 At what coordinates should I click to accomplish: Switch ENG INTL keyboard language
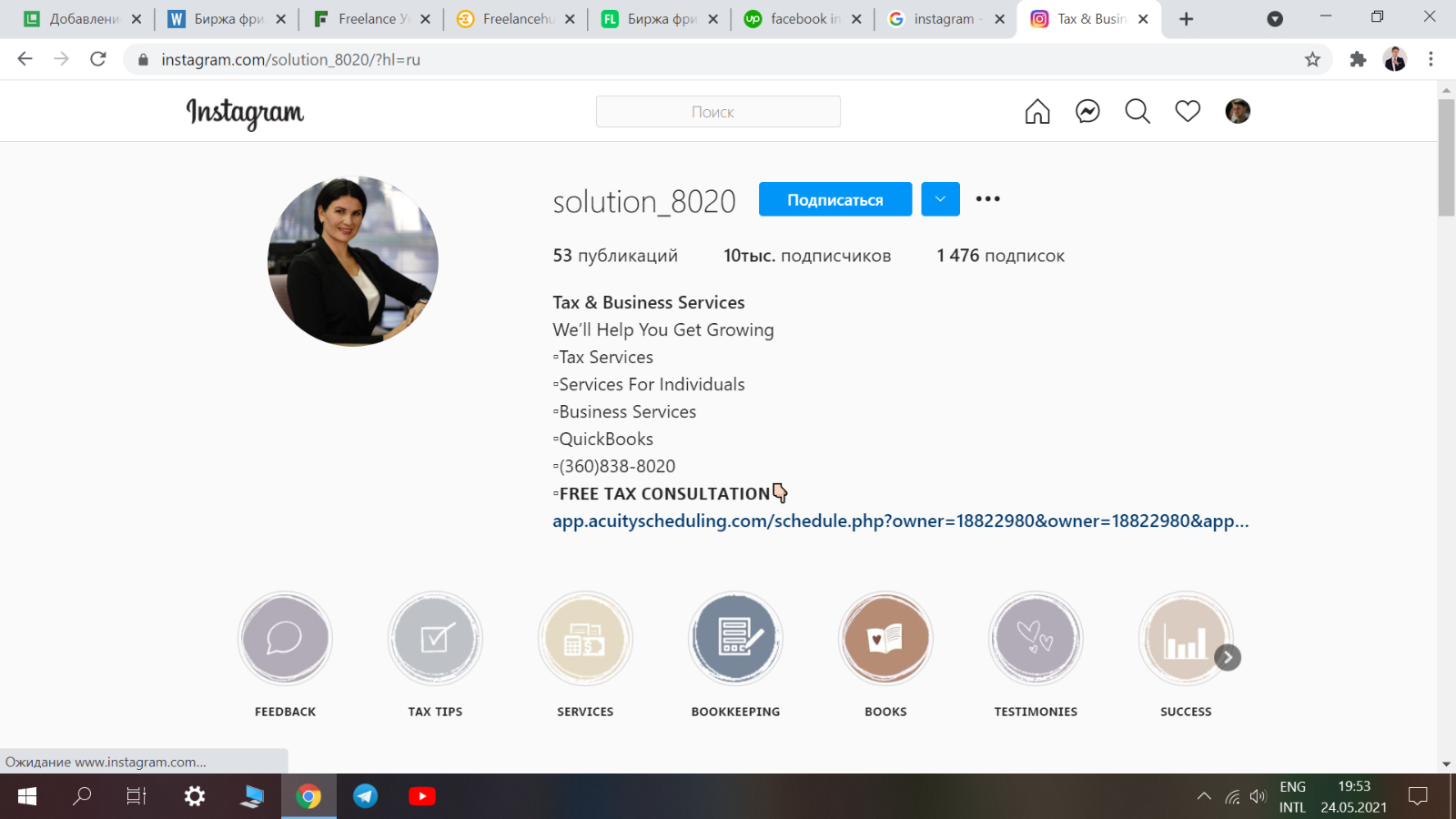1292,796
